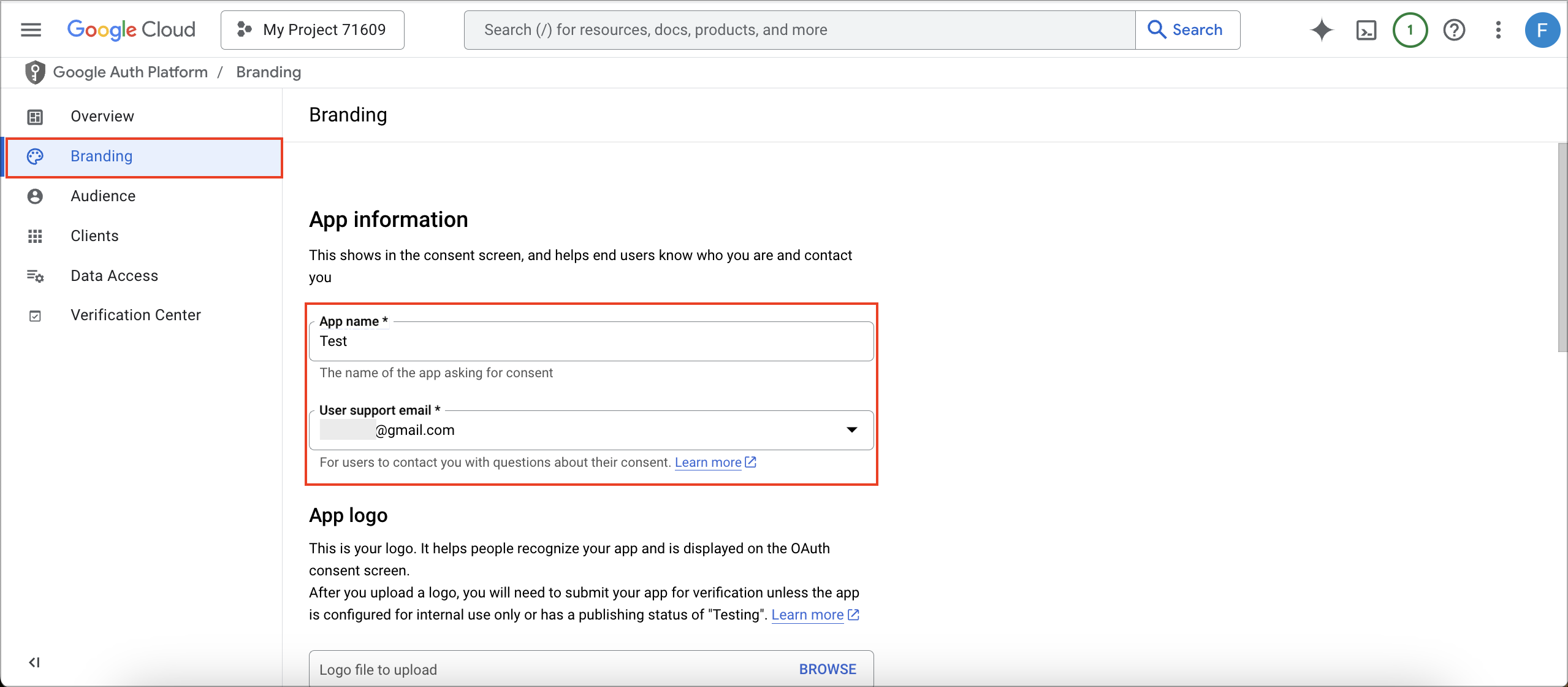1568x687 pixels.
Task: Open the My Project 71609 project picker
Action: pyautogui.click(x=312, y=29)
